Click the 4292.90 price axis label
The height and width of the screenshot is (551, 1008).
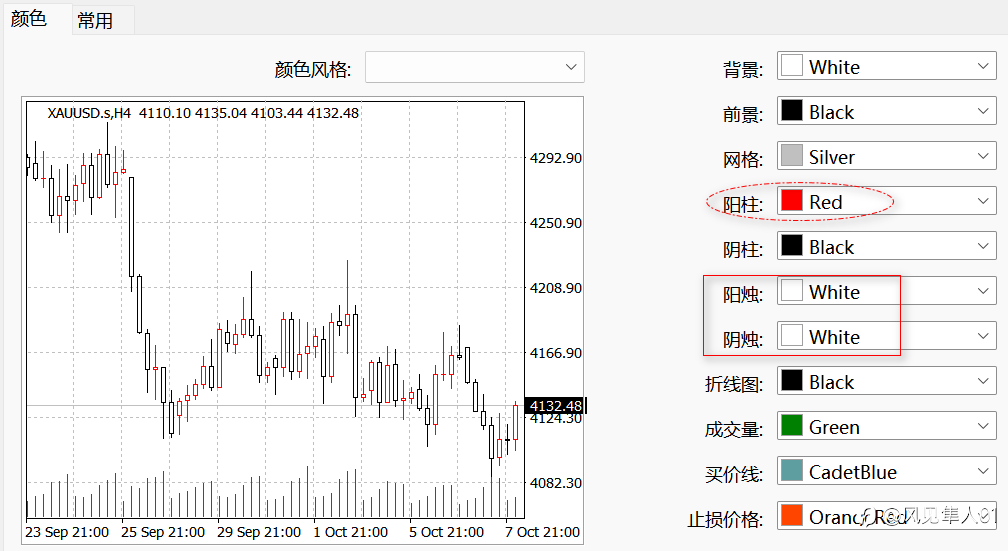click(555, 158)
